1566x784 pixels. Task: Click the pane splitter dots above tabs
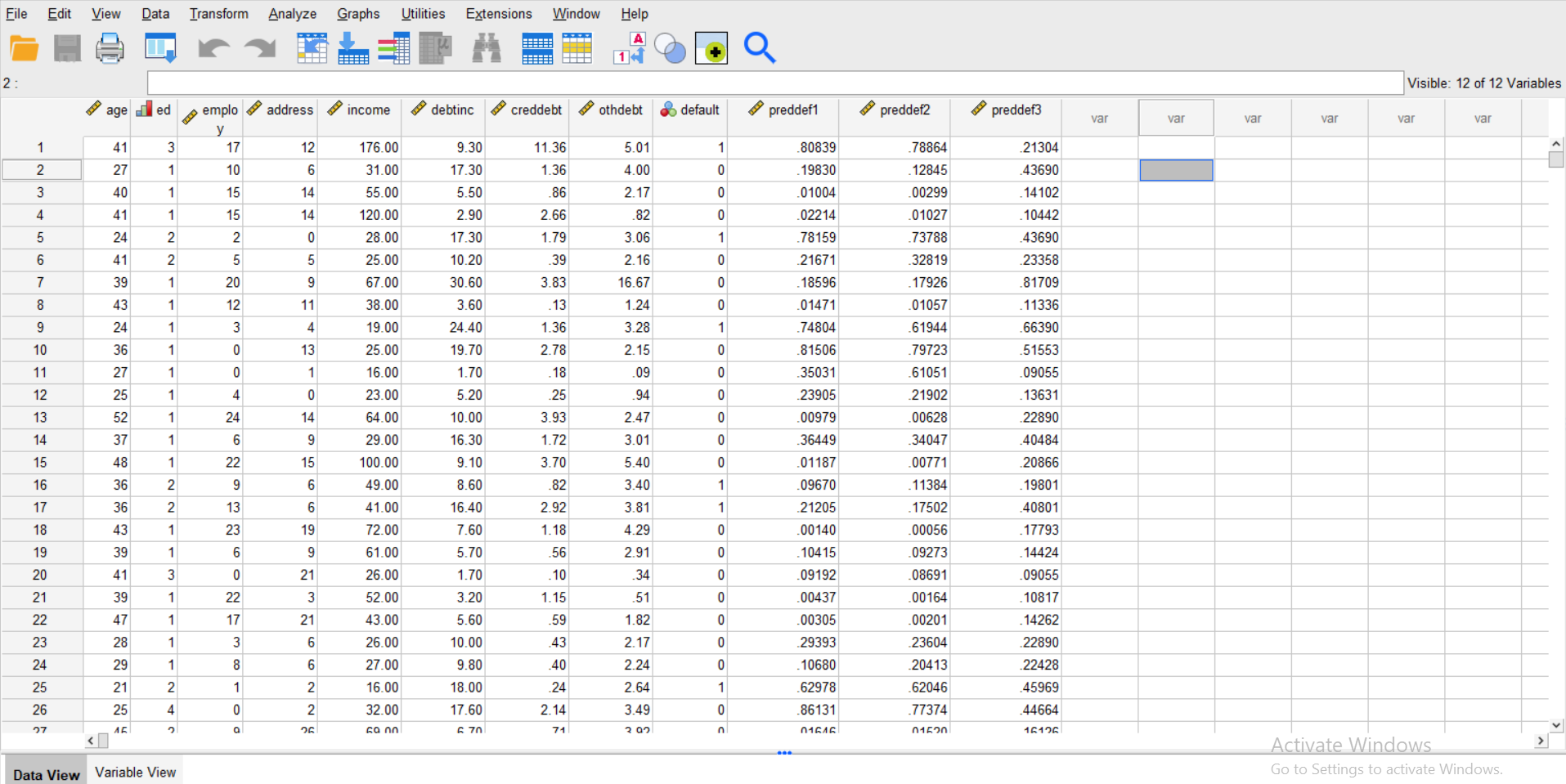click(x=784, y=752)
